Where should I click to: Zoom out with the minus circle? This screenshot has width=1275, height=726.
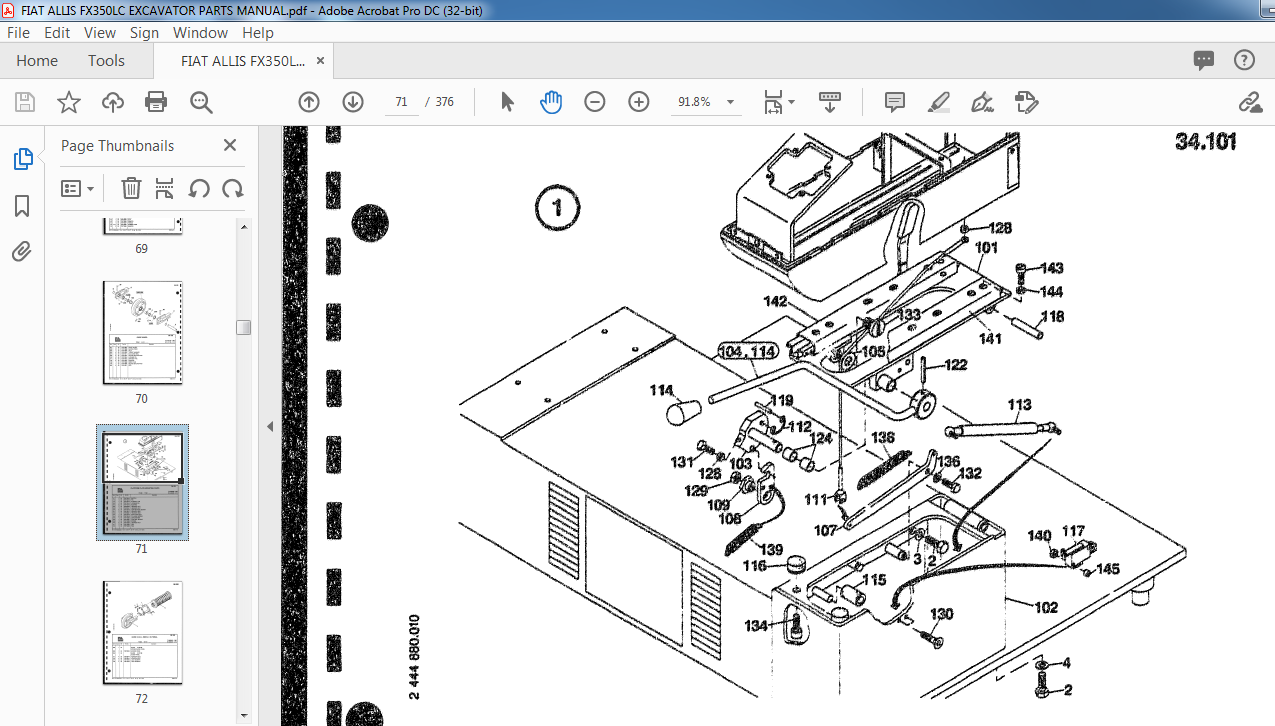point(595,102)
